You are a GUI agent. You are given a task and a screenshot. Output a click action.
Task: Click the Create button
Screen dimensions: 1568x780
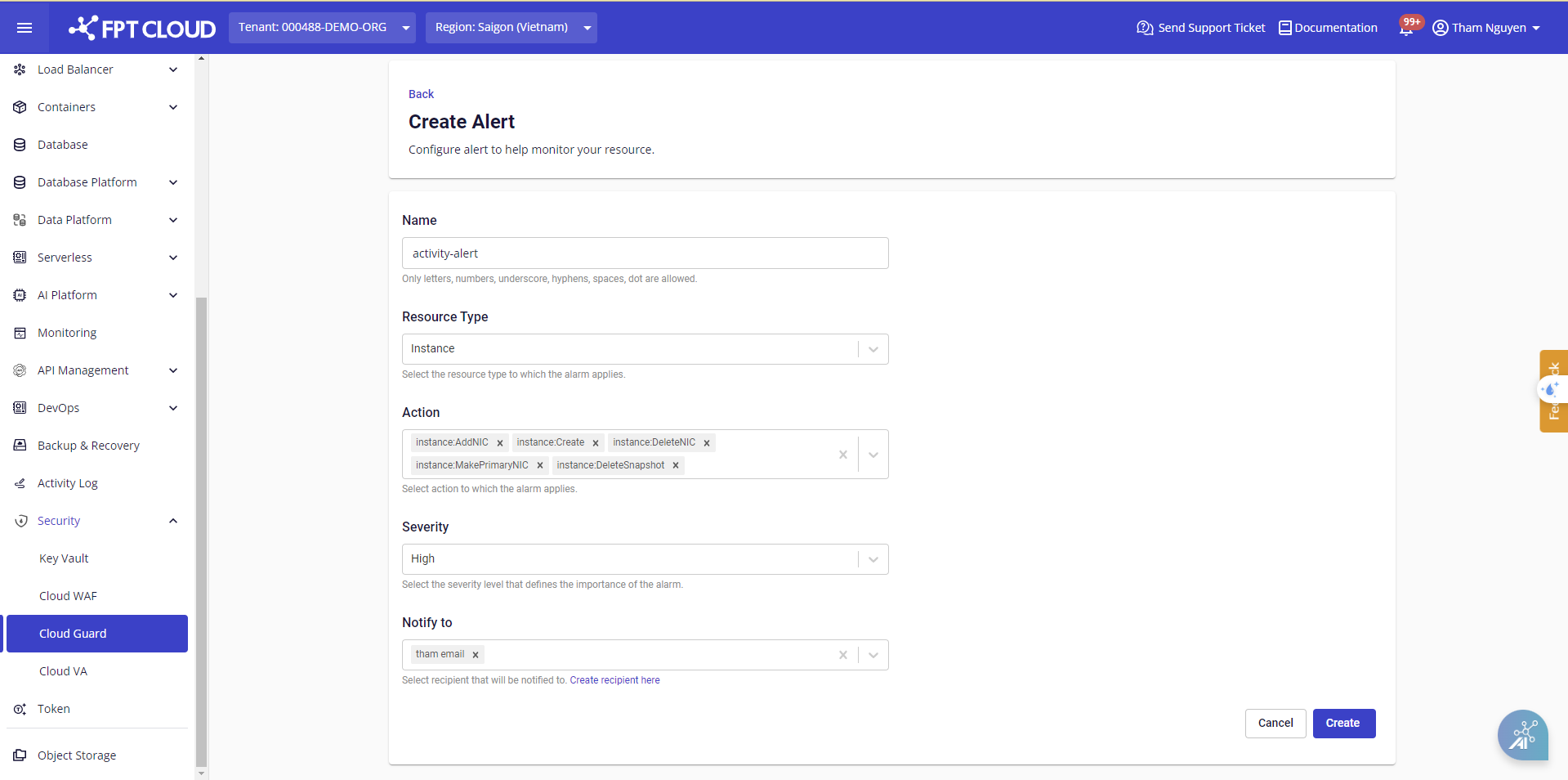1343,723
